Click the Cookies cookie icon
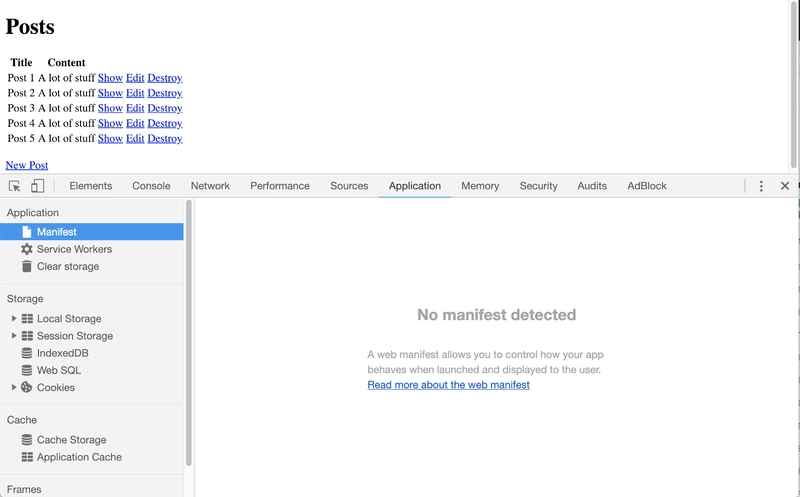Screen dimensions: 800x497 click(27, 387)
